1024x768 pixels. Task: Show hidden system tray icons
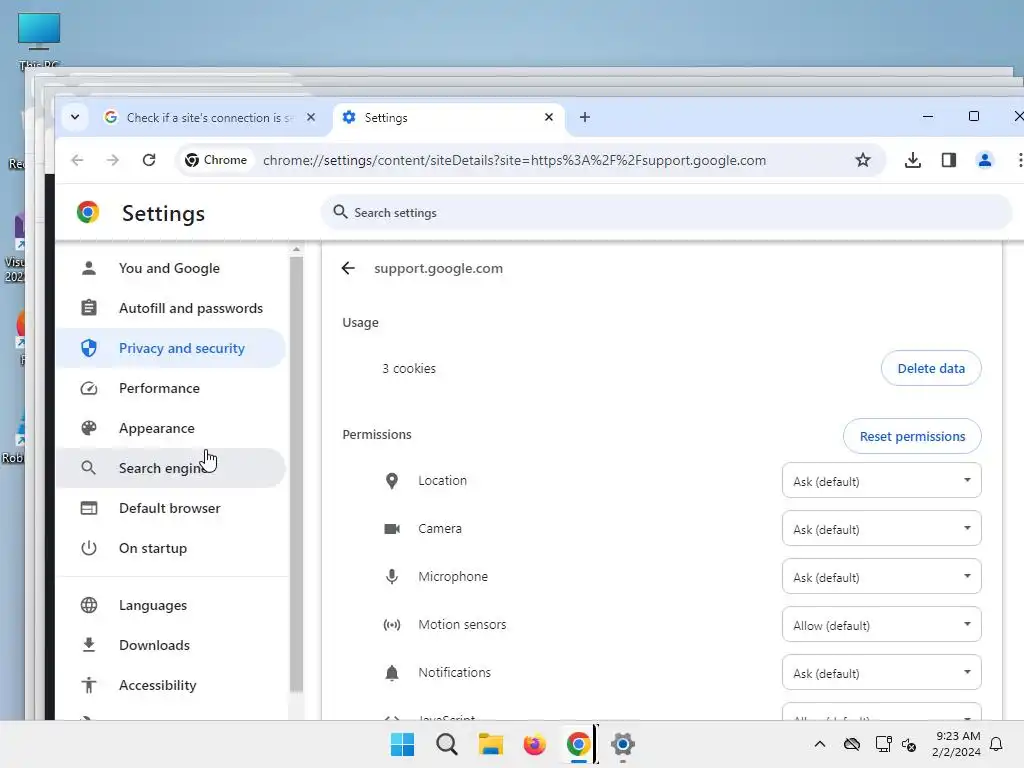tap(820, 744)
